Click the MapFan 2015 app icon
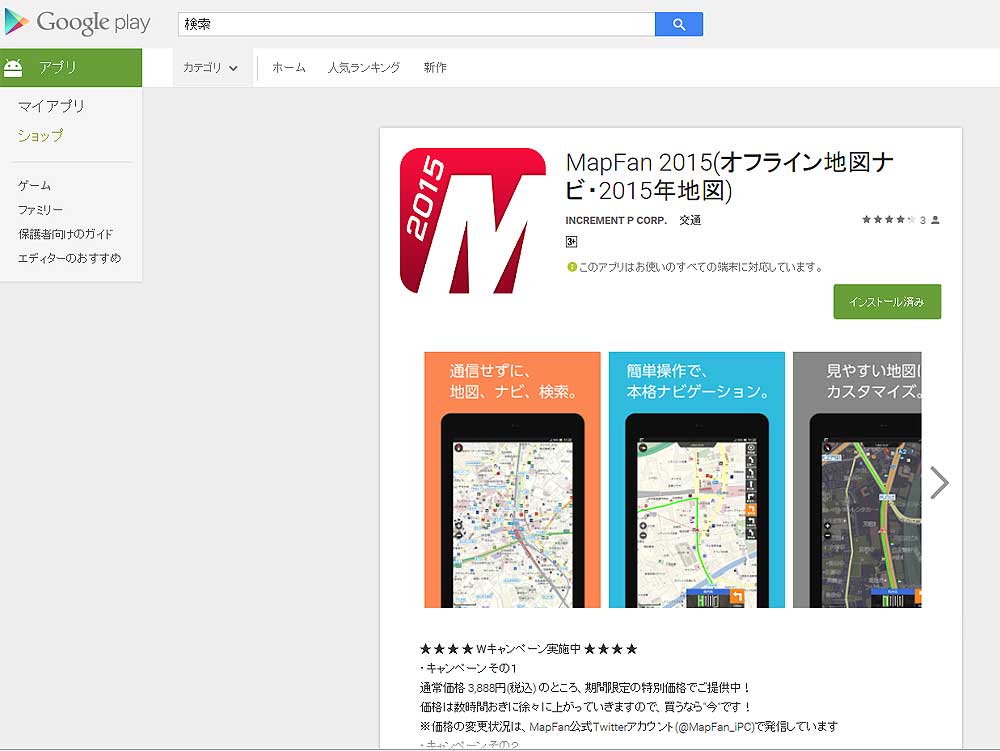 (473, 221)
